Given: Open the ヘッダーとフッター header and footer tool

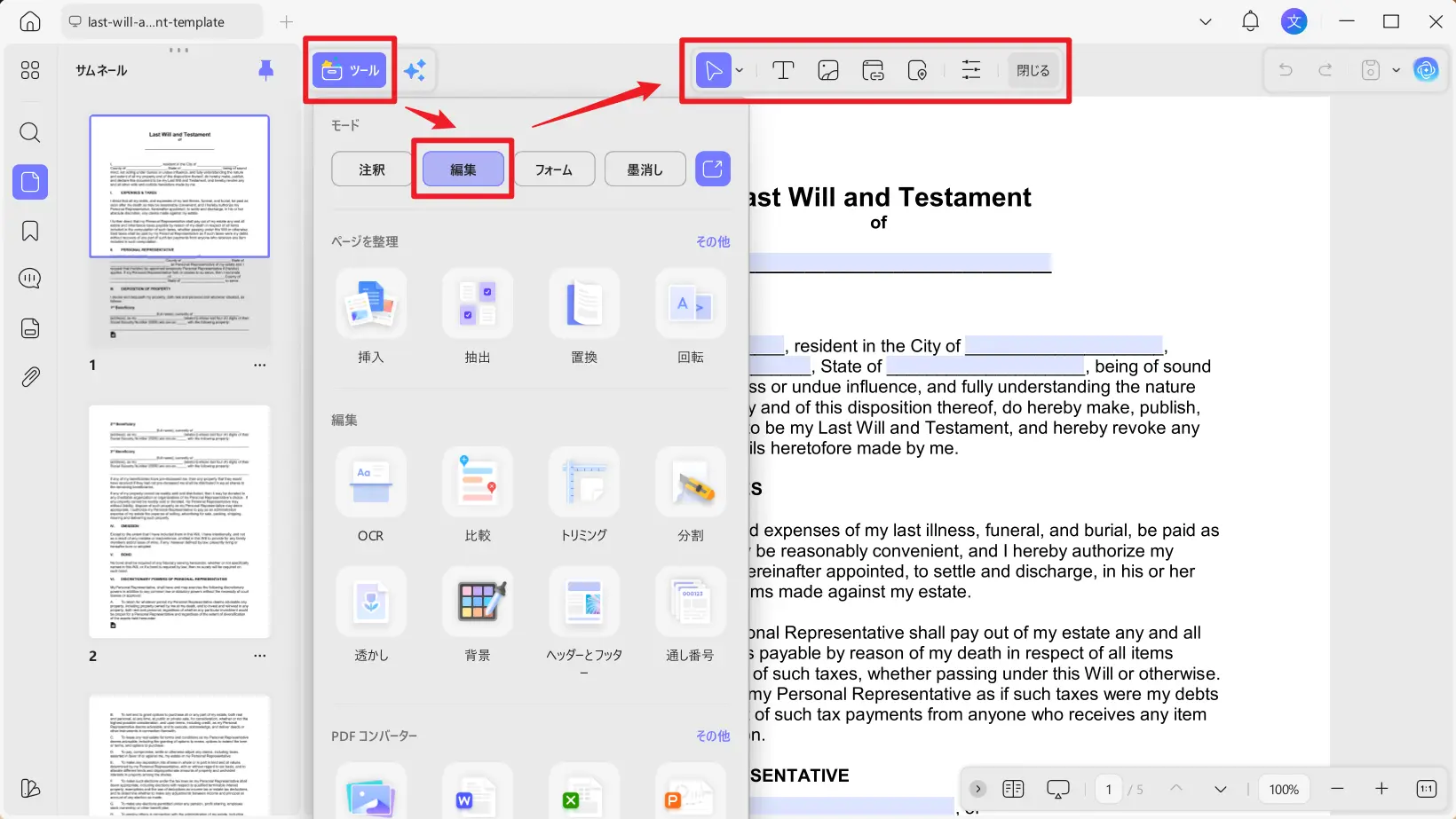Looking at the screenshot, I should (x=584, y=602).
